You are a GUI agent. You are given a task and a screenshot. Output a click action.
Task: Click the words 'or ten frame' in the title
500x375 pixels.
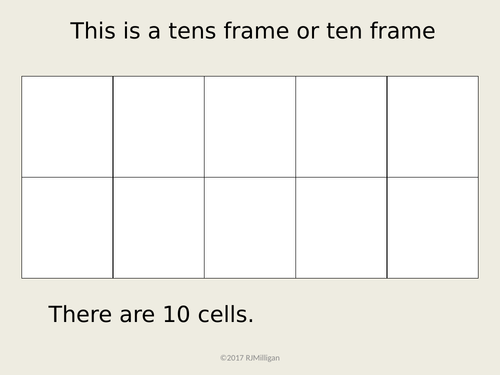tap(366, 31)
